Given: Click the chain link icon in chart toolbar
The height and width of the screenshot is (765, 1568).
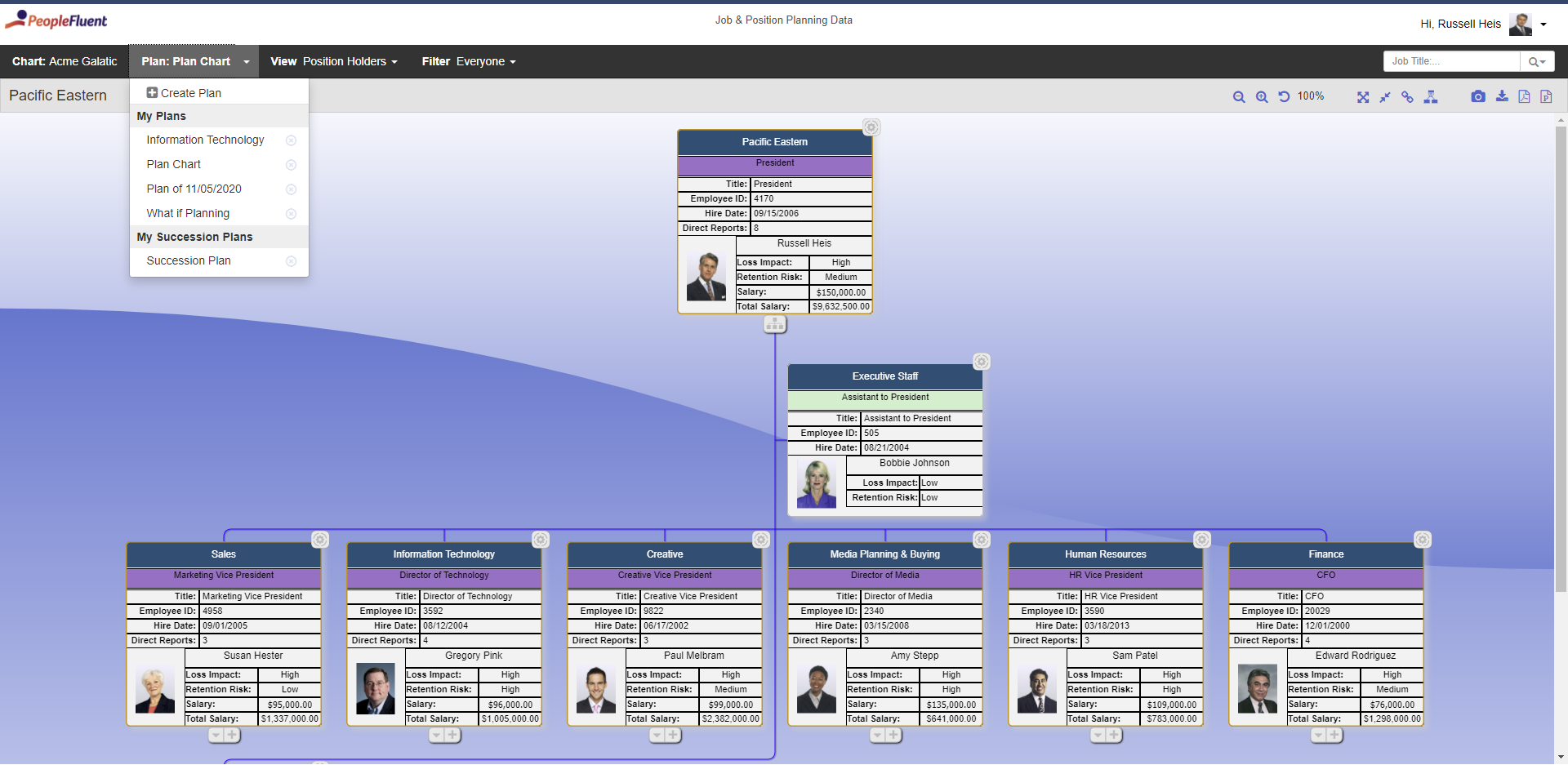Looking at the screenshot, I should [1407, 97].
